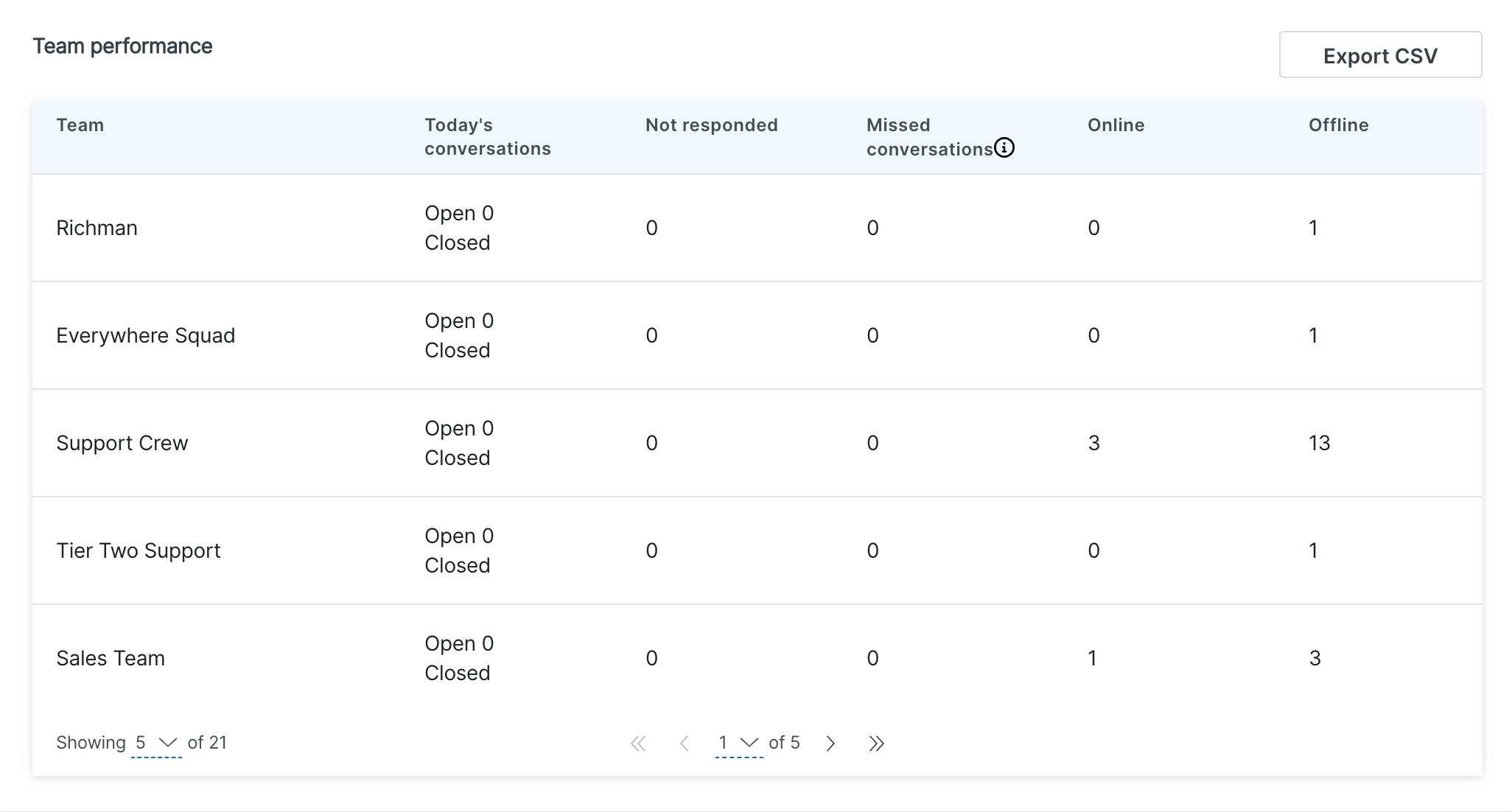This screenshot has height=812, width=1512.
Task: Select the Tier Two Support team name
Action: pos(139,551)
